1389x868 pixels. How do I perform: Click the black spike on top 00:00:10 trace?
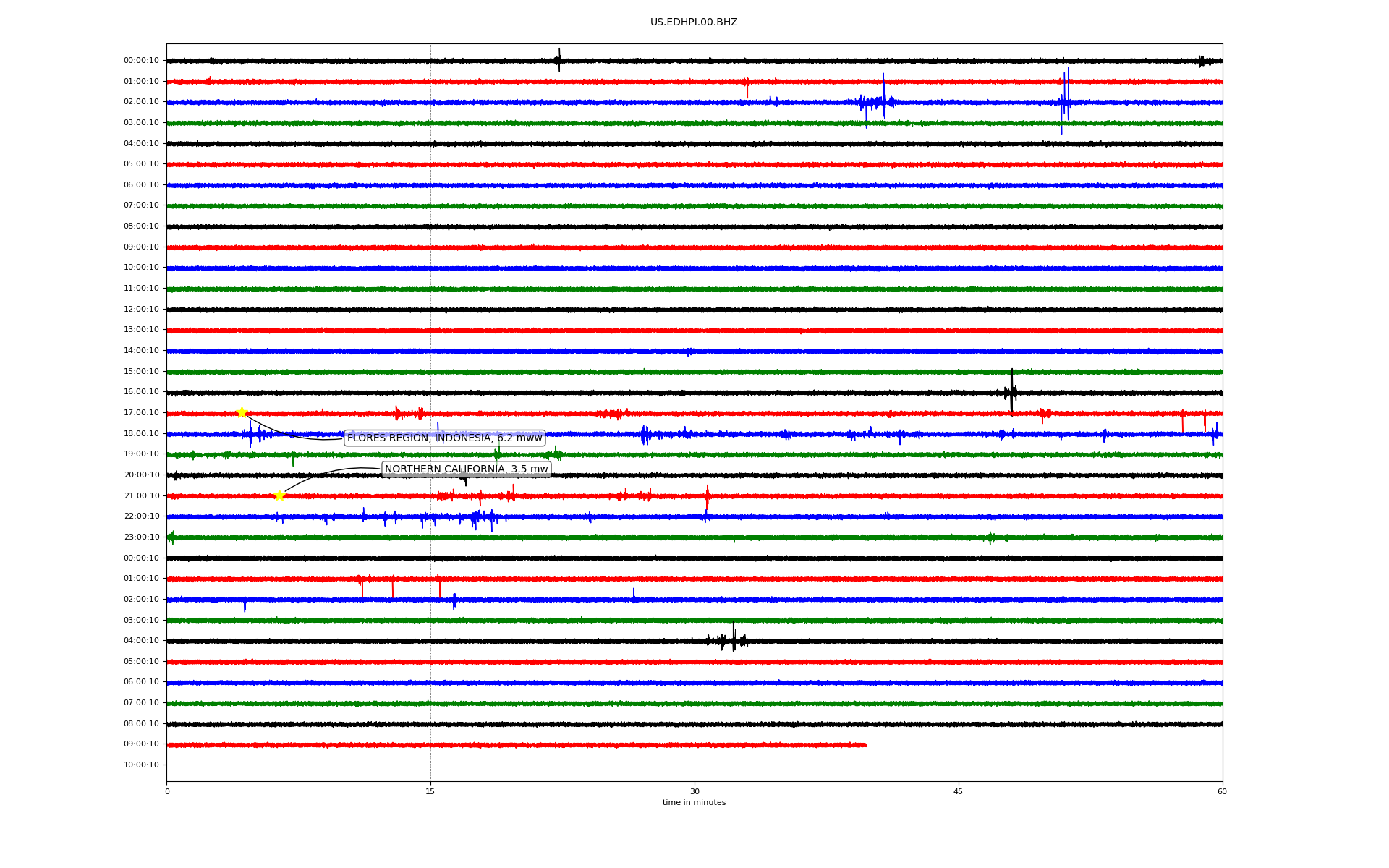[558, 59]
